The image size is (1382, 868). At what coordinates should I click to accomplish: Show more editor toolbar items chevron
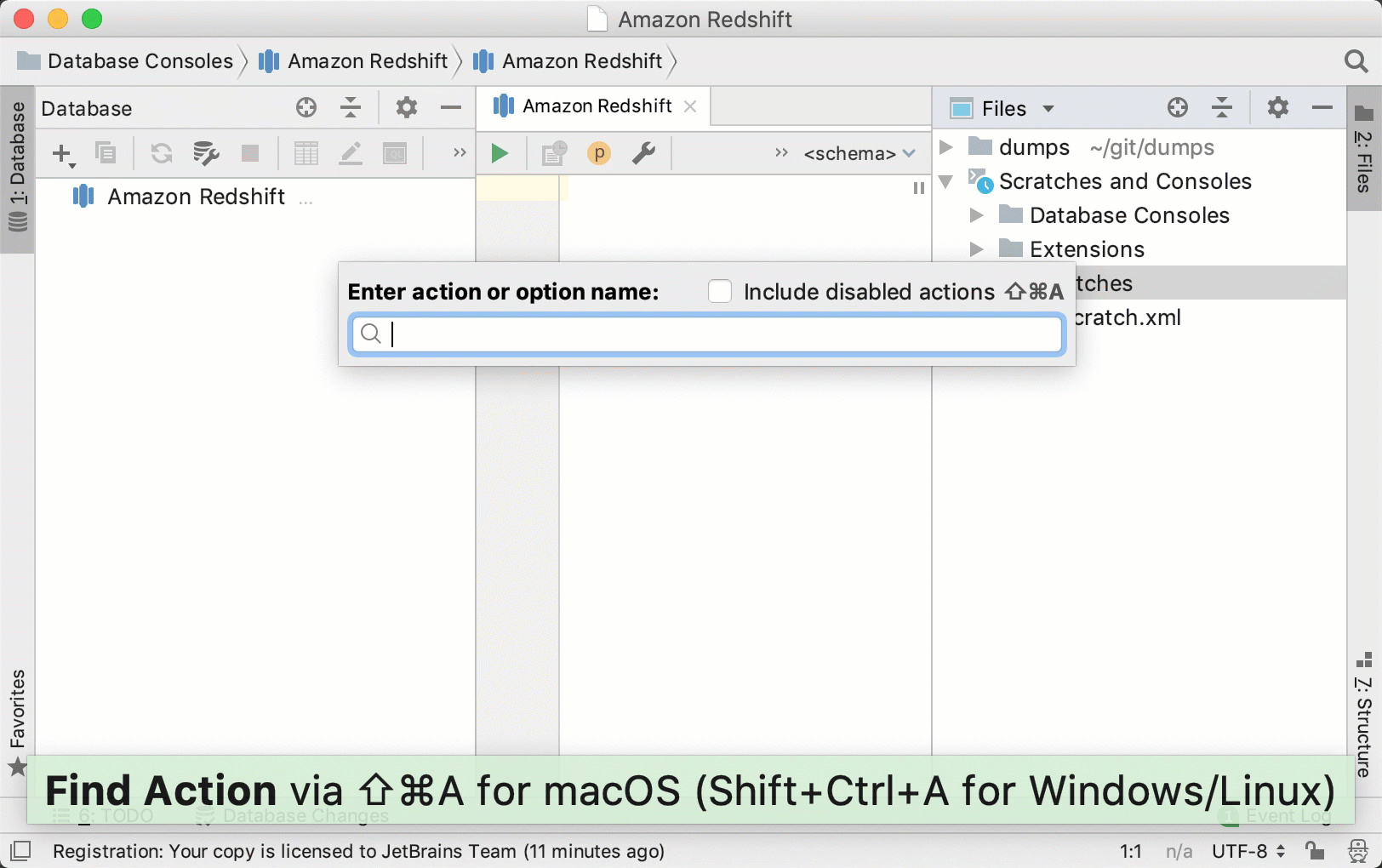tap(781, 153)
